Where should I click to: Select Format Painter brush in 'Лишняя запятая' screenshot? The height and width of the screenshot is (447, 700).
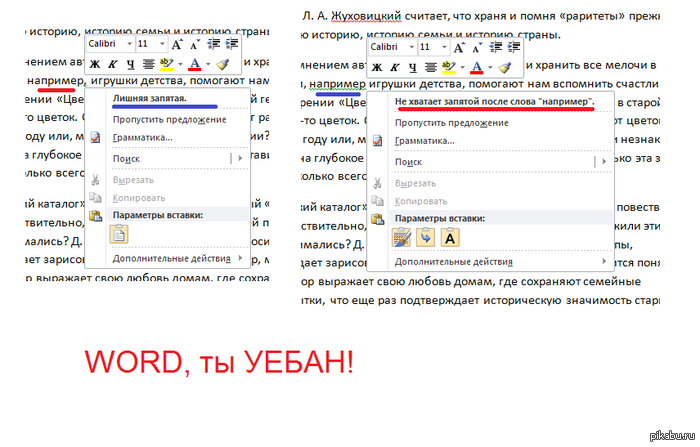coord(223,64)
